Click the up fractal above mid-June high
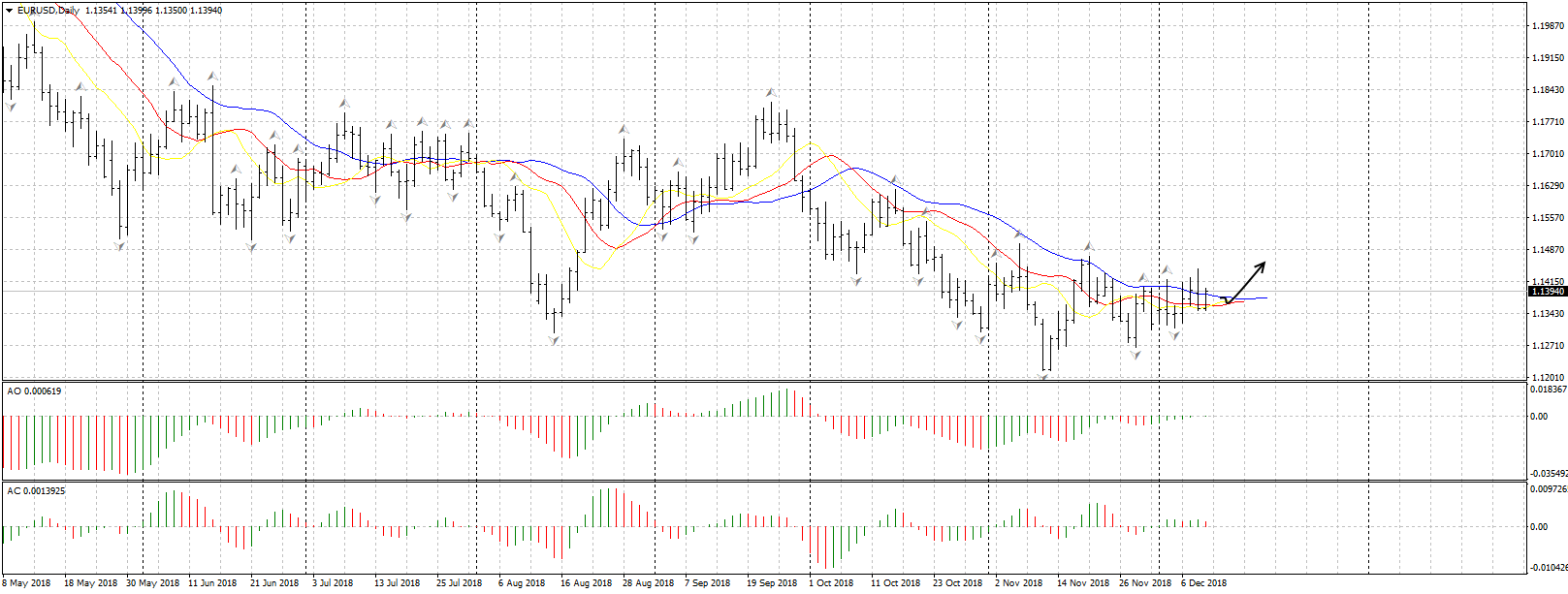This screenshot has height=594, width=1568. tap(211, 76)
